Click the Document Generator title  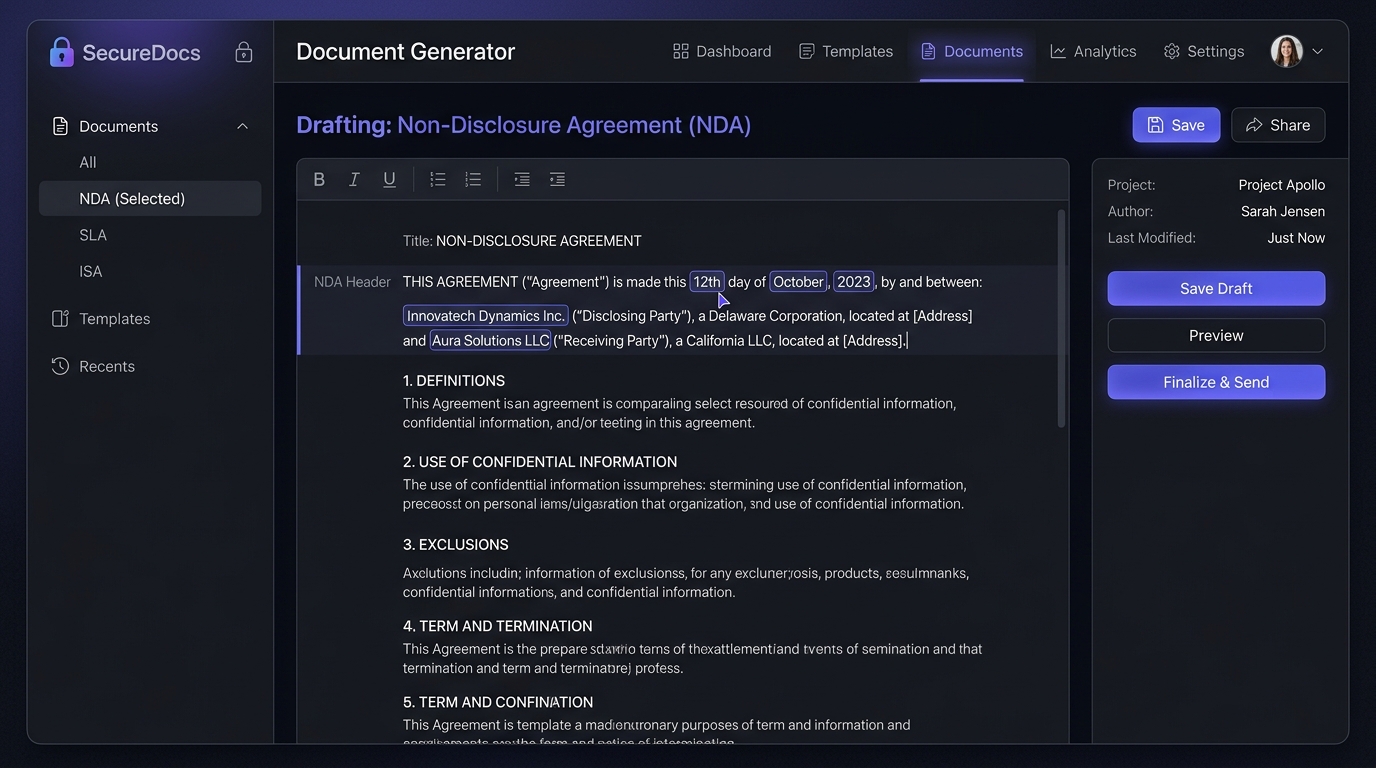(x=406, y=51)
